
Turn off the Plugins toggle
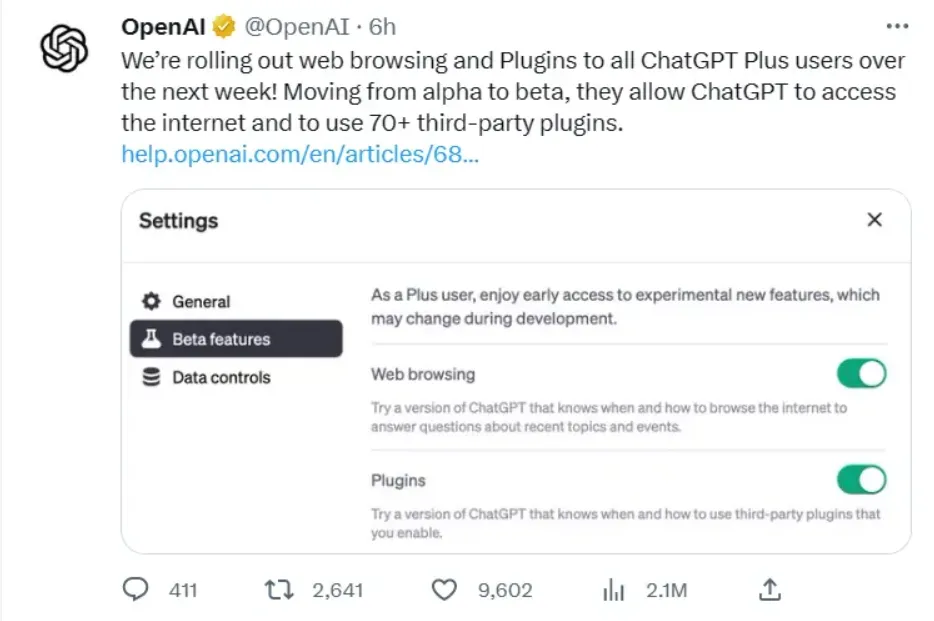click(x=861, y=480)
